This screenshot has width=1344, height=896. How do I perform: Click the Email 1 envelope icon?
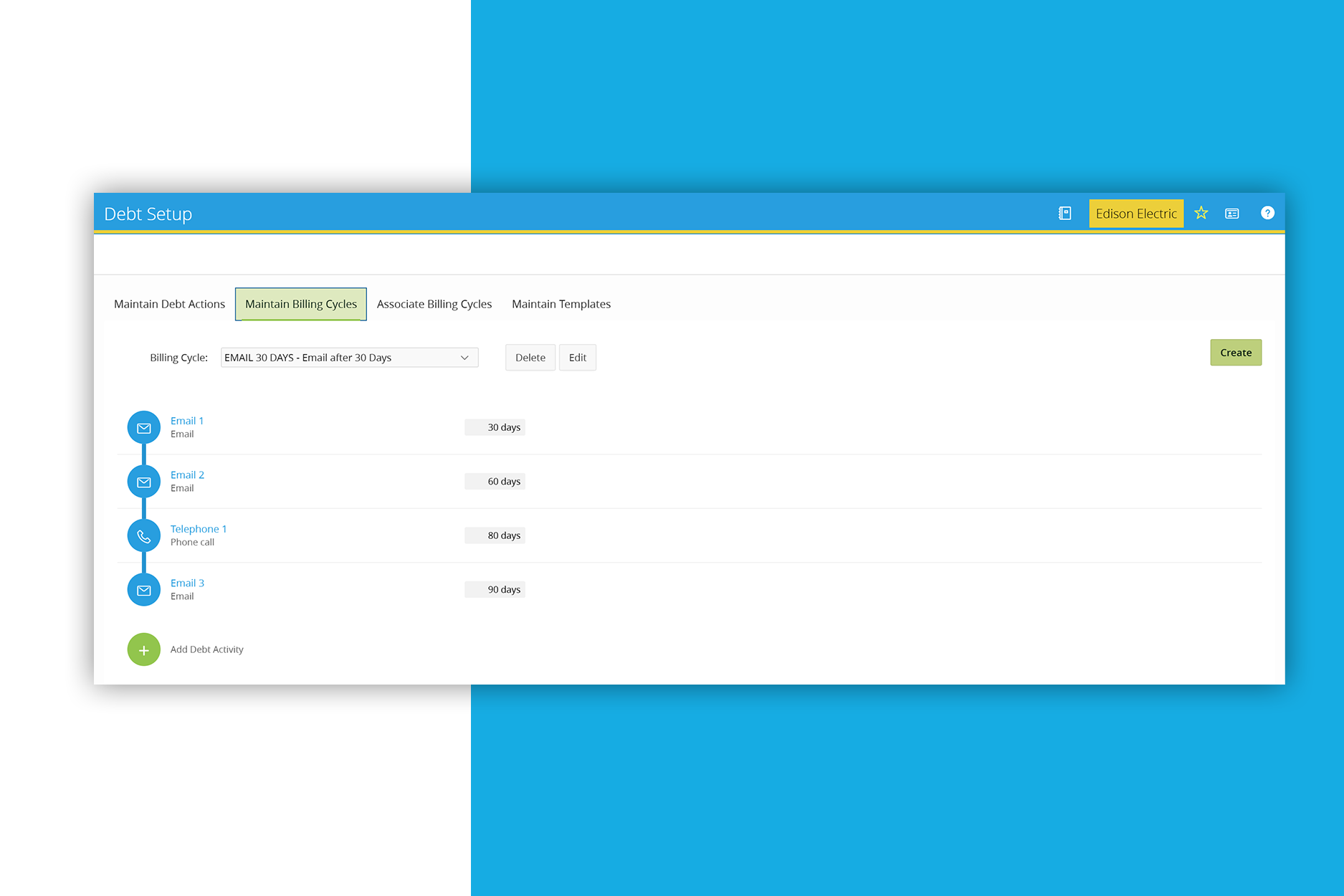(x=144, y=428)
